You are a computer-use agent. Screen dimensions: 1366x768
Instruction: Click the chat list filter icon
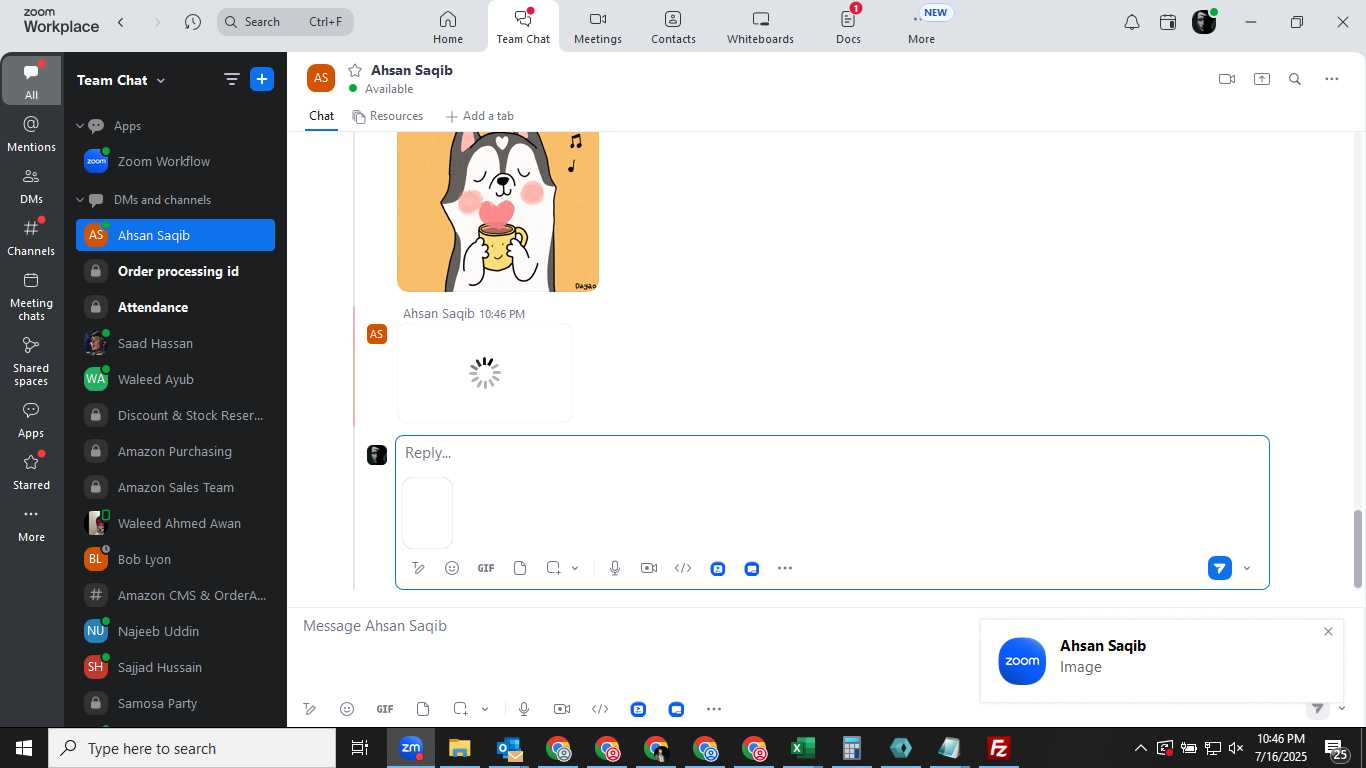(231, 80)
